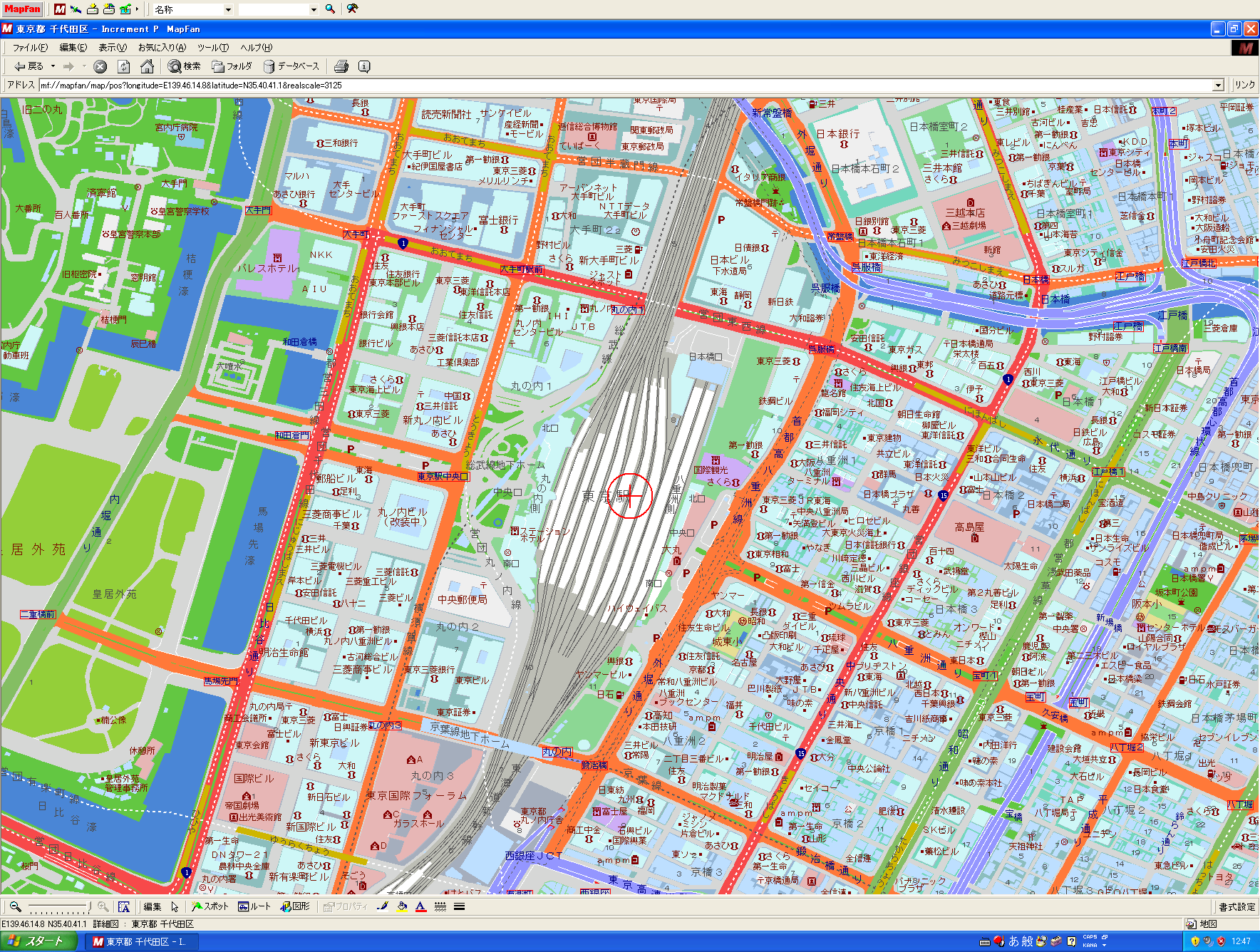1260x952 pixels.
Task: Open the ファイル(F) menu
Action: coord(31,48)
